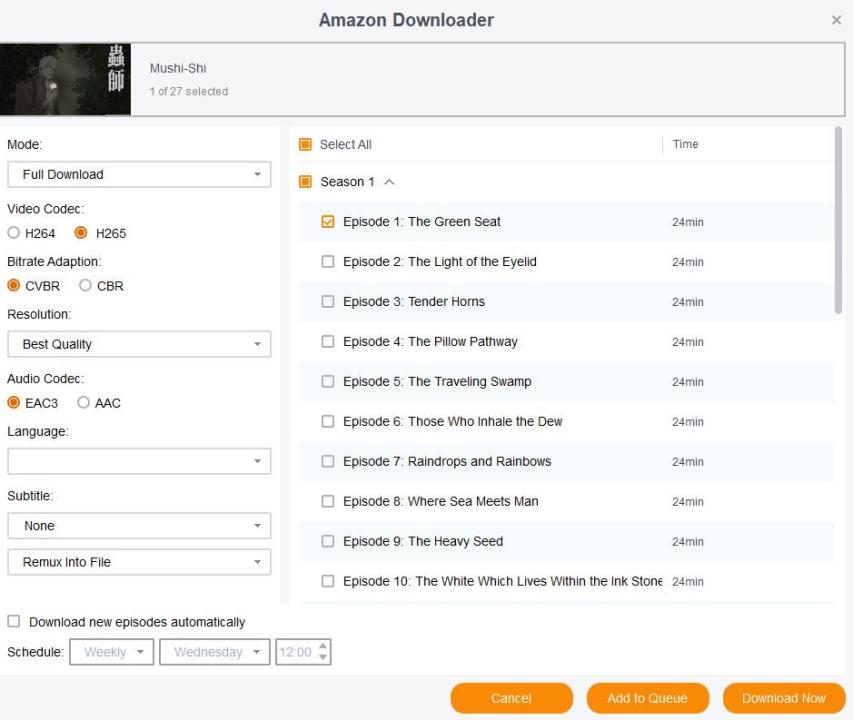Check Episode 9: The Heavy Seed
Image resolution: width=853 pixels, height=720 pixels.
pyautogui.click(x=327, y=542)
